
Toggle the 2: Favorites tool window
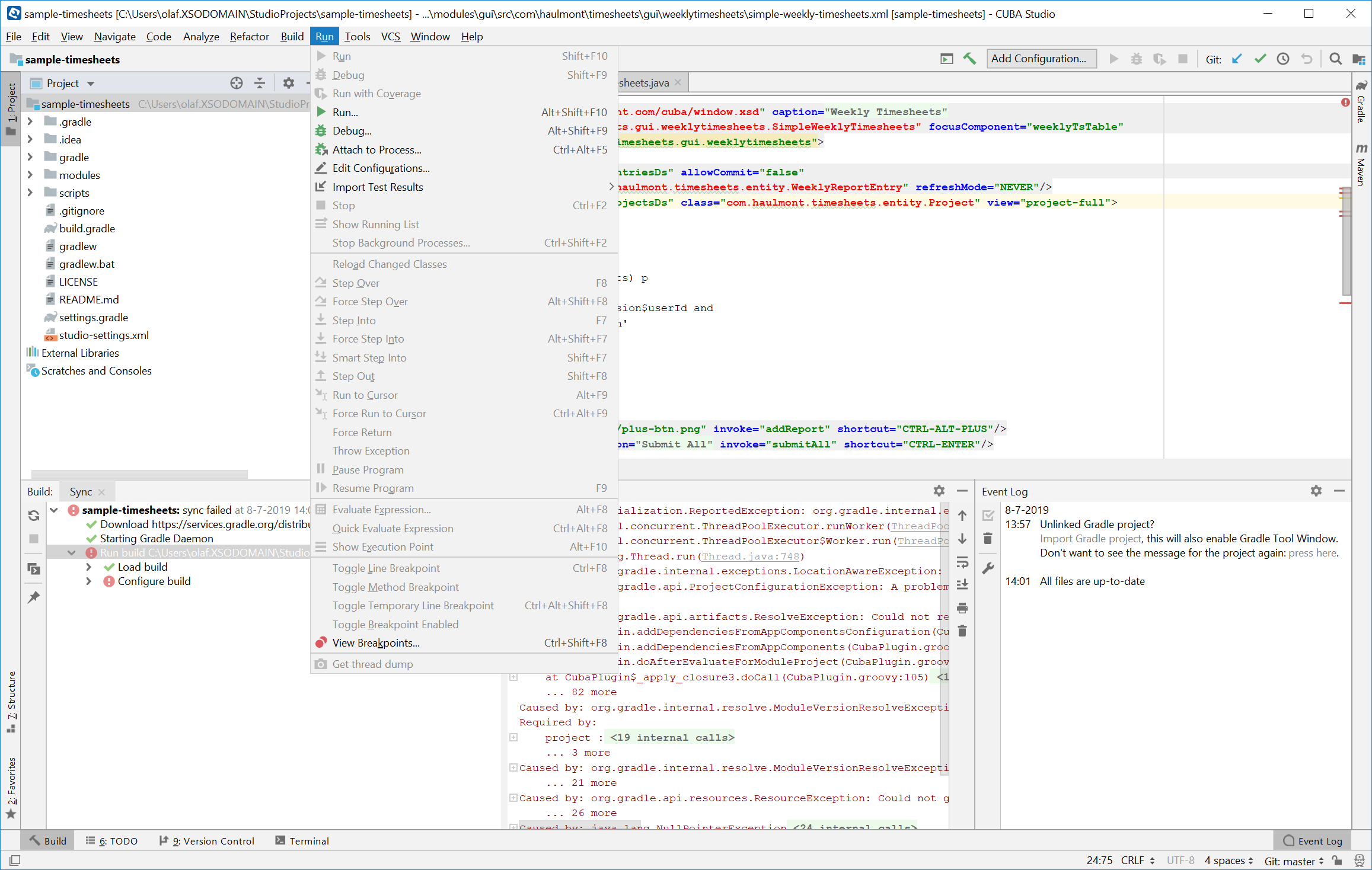click(x=11, y=788)
